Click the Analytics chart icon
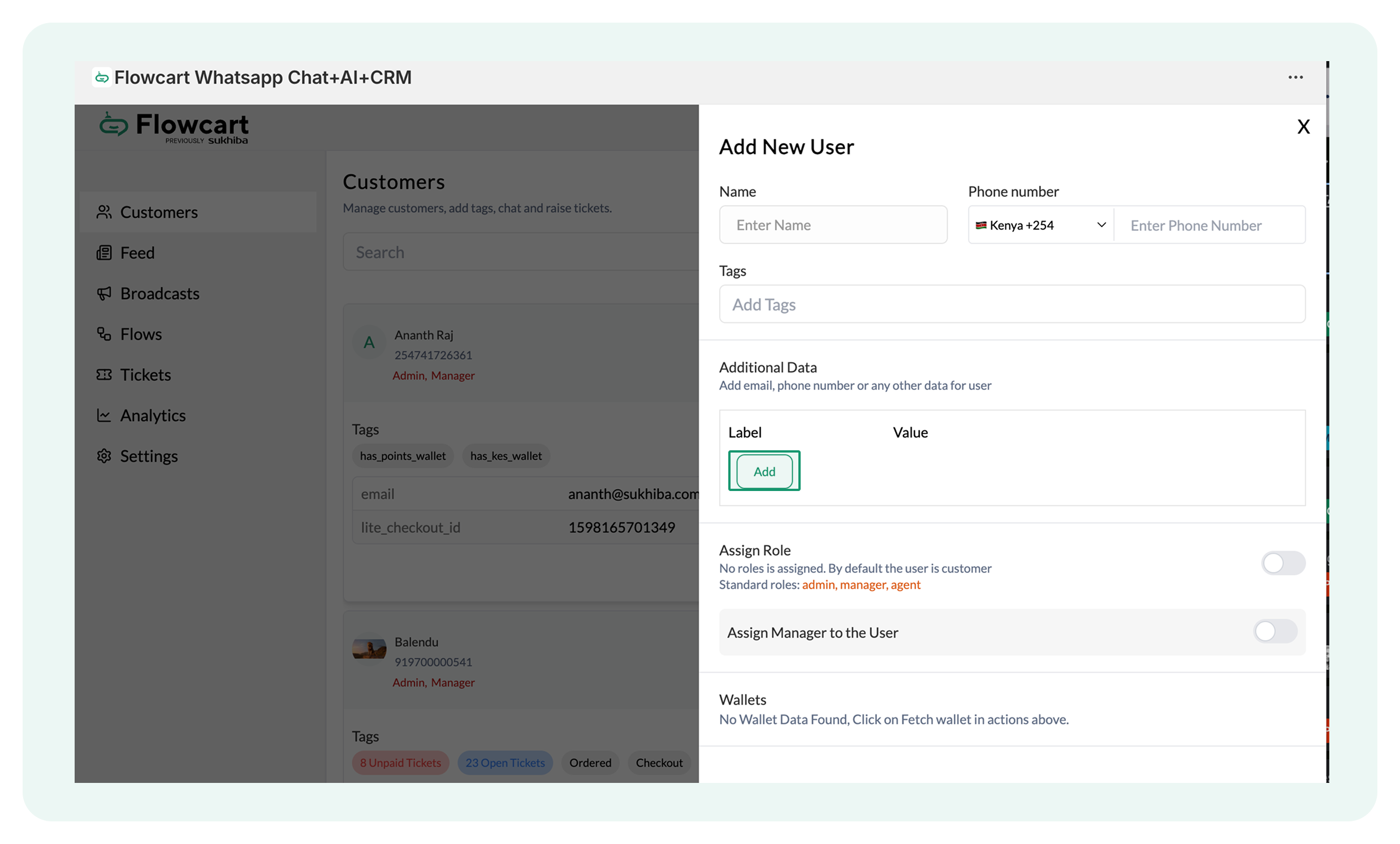 click(x=103, y=415)
